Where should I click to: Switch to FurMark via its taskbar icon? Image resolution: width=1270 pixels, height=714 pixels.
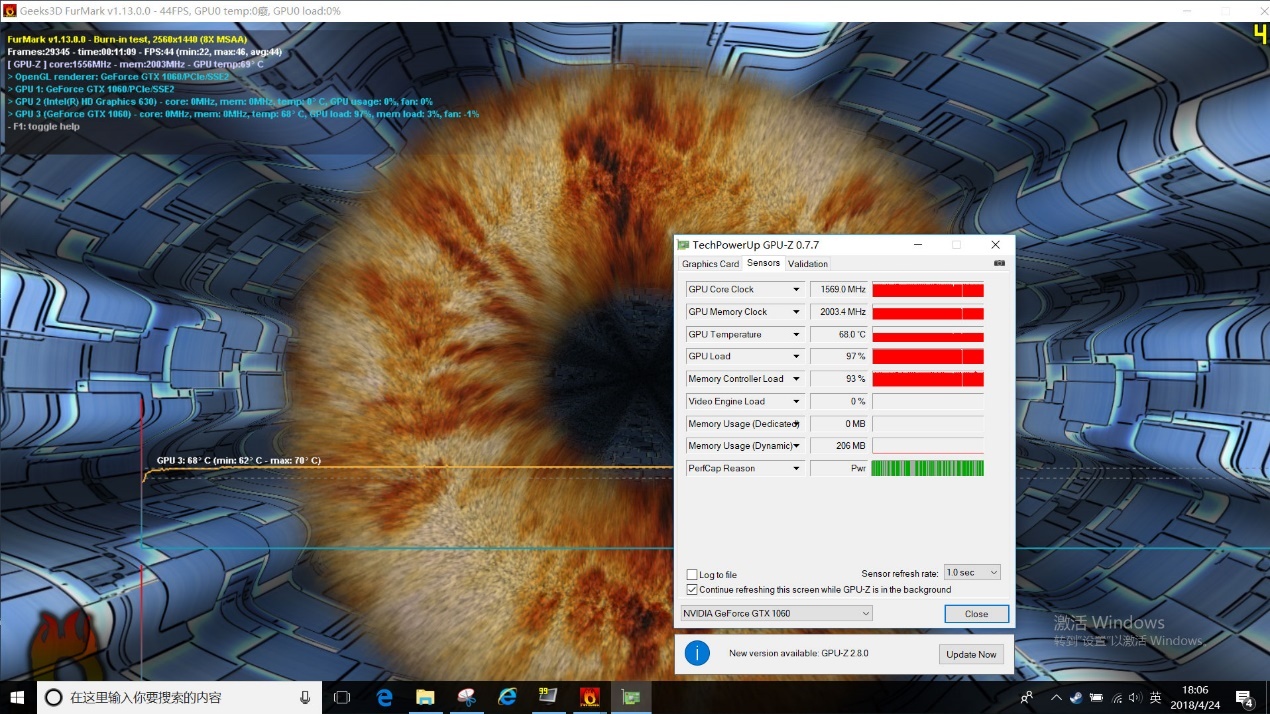coord(590,697)
